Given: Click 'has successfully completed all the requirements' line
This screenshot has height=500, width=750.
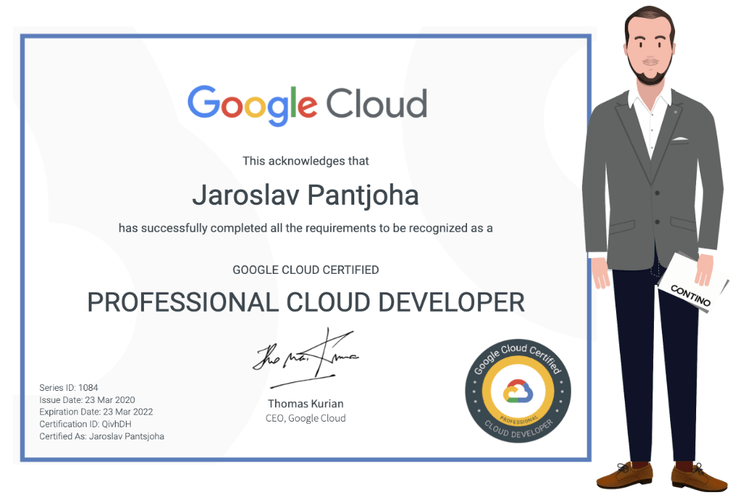Looking at the screenshot, I should pos(305,228).
